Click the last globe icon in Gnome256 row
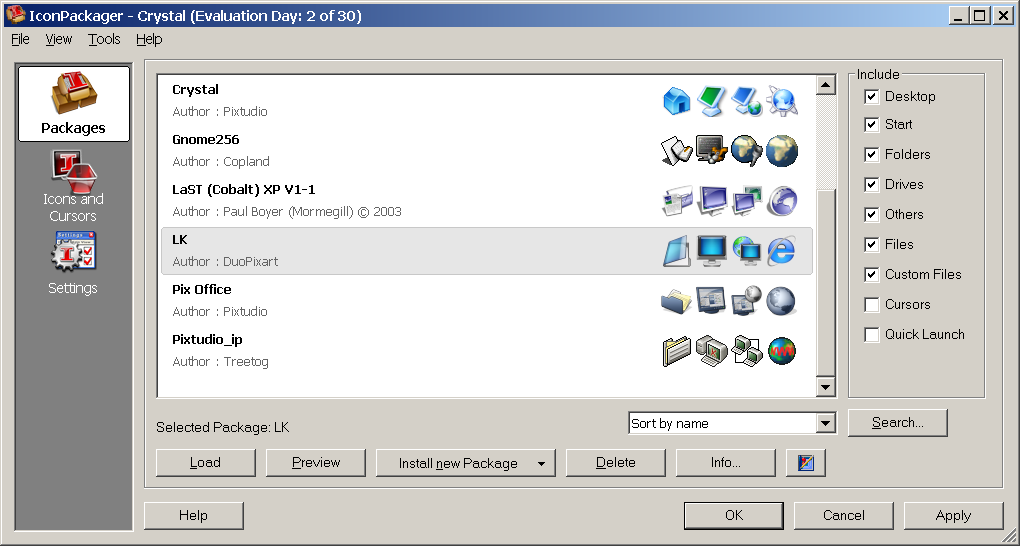 [781, 151]
